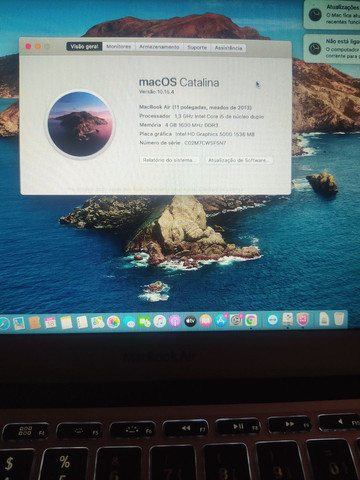360x480 pixels.
Task: Click the Atualizações notification banner
Action: pyautogui.click(x=332, y=14)
